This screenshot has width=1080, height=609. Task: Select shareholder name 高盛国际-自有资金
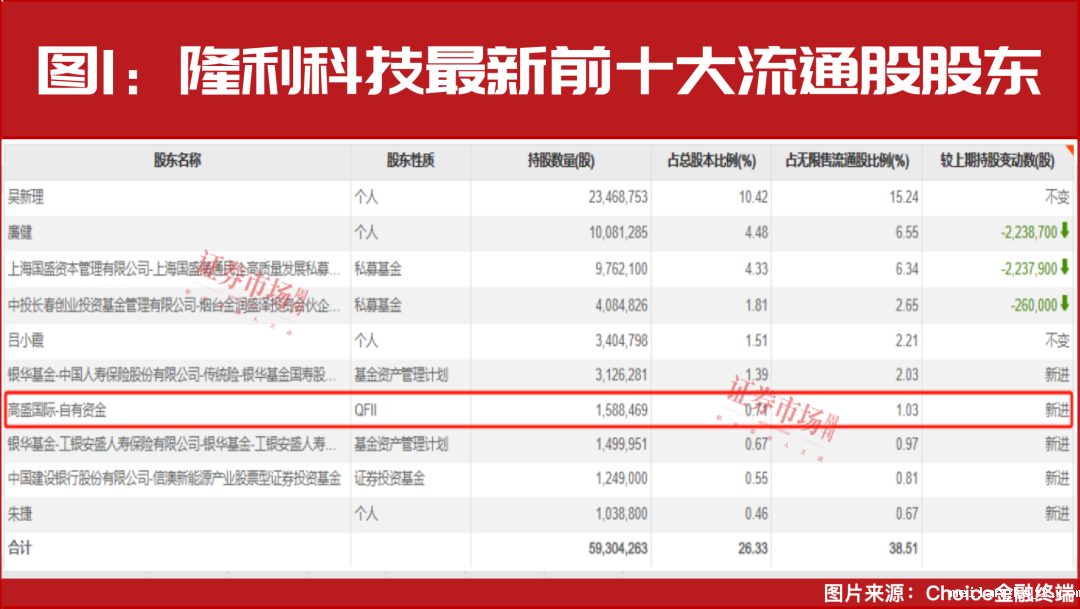tap(56, 411)
